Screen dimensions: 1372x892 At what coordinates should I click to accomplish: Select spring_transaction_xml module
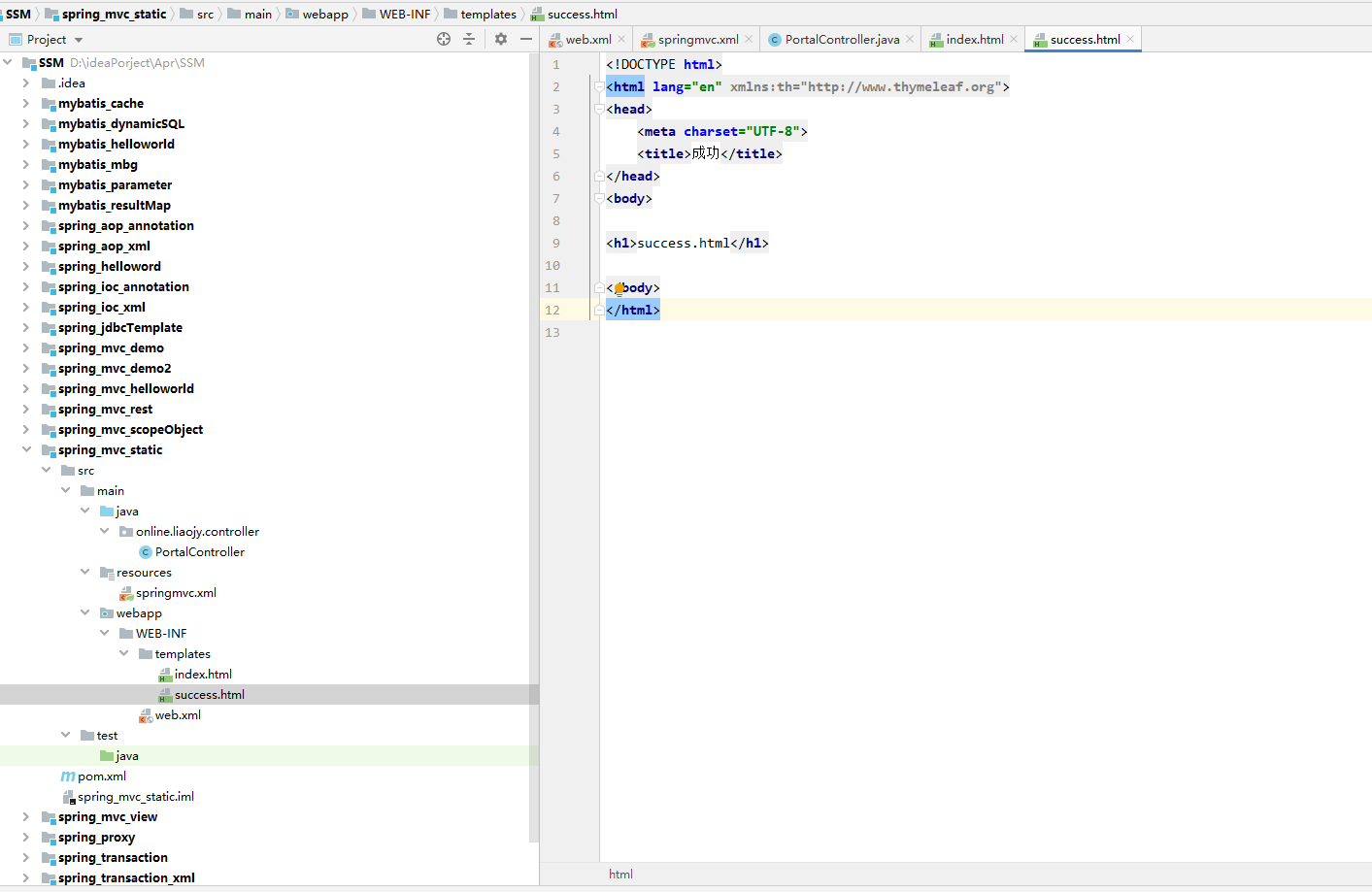point(126,877)
